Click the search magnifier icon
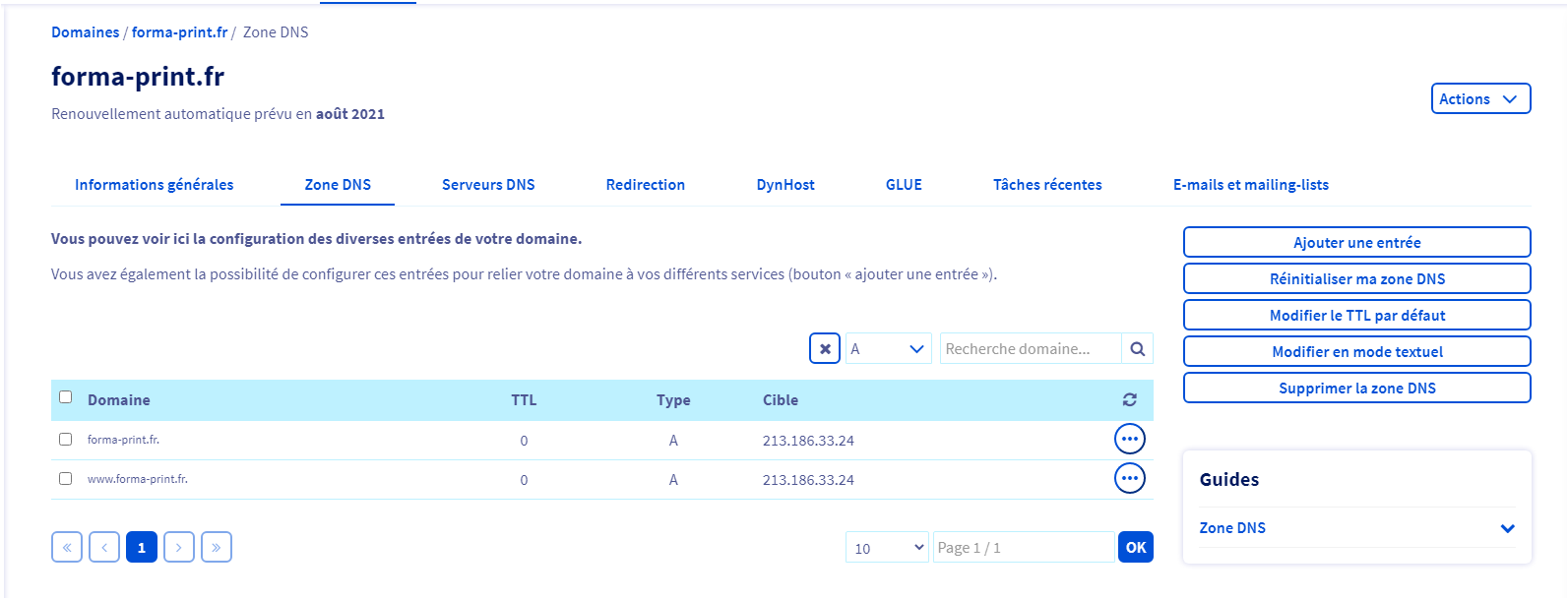 click(1137, 349)
